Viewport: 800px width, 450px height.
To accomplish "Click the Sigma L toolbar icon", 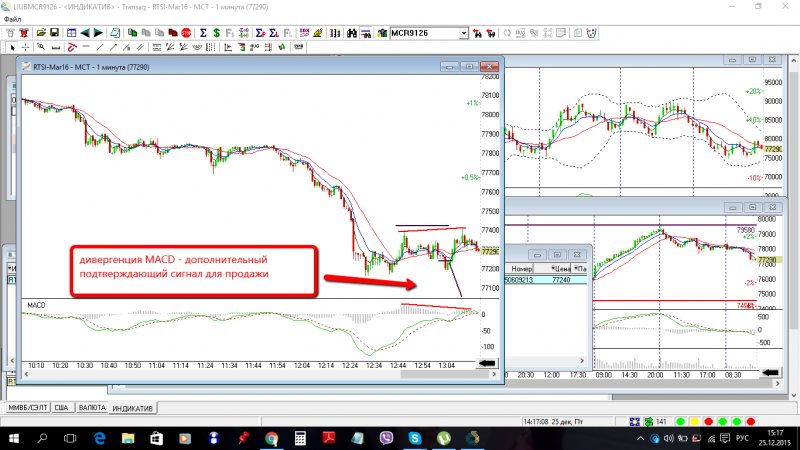I will [274, 33].
